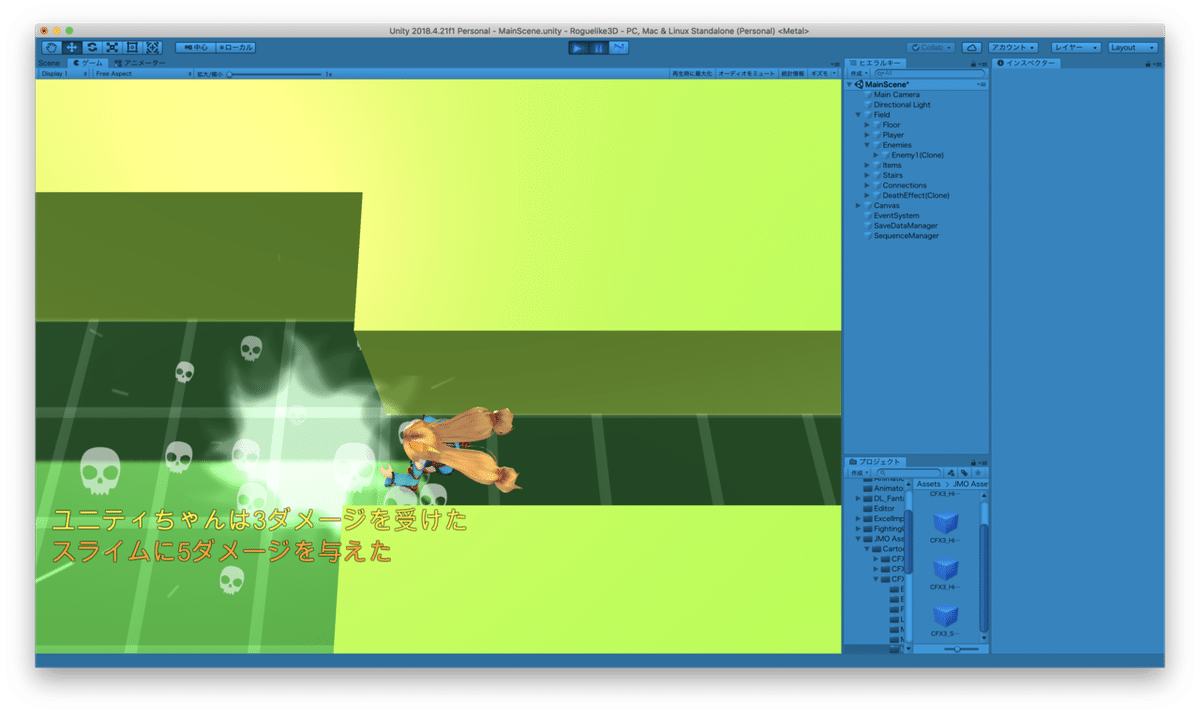This screenshot has height=714, width=1200.
Task: Collapse the Enemies object arrow
Action: click(867, 145)
